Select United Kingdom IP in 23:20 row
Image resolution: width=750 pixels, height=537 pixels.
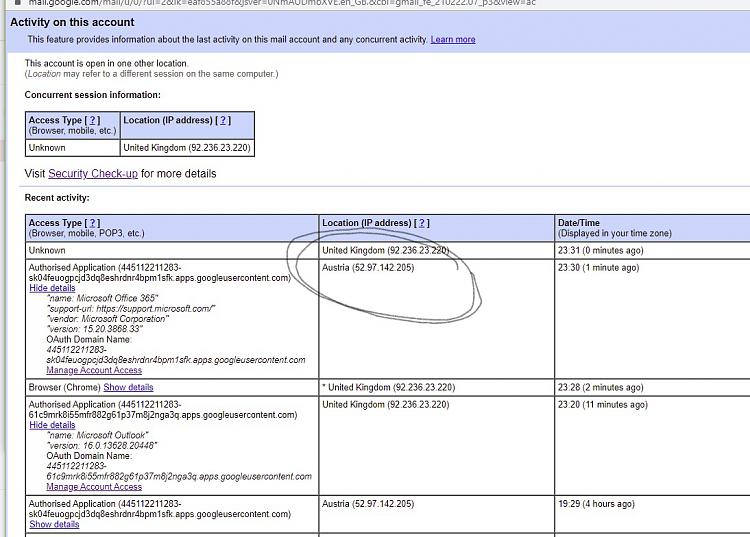[x=386, y=405]
